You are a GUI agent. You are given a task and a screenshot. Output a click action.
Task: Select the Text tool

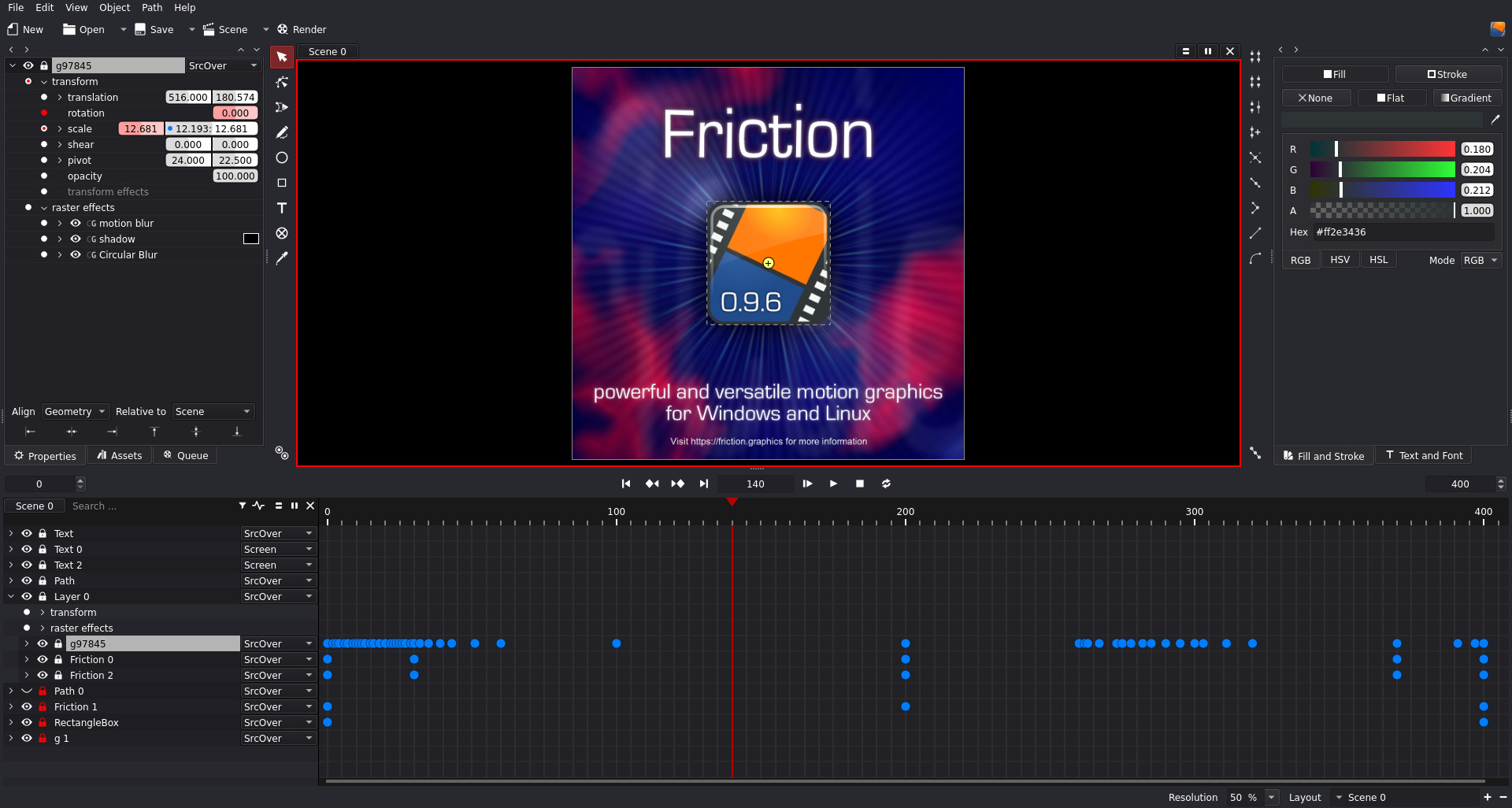coord(281,208)
